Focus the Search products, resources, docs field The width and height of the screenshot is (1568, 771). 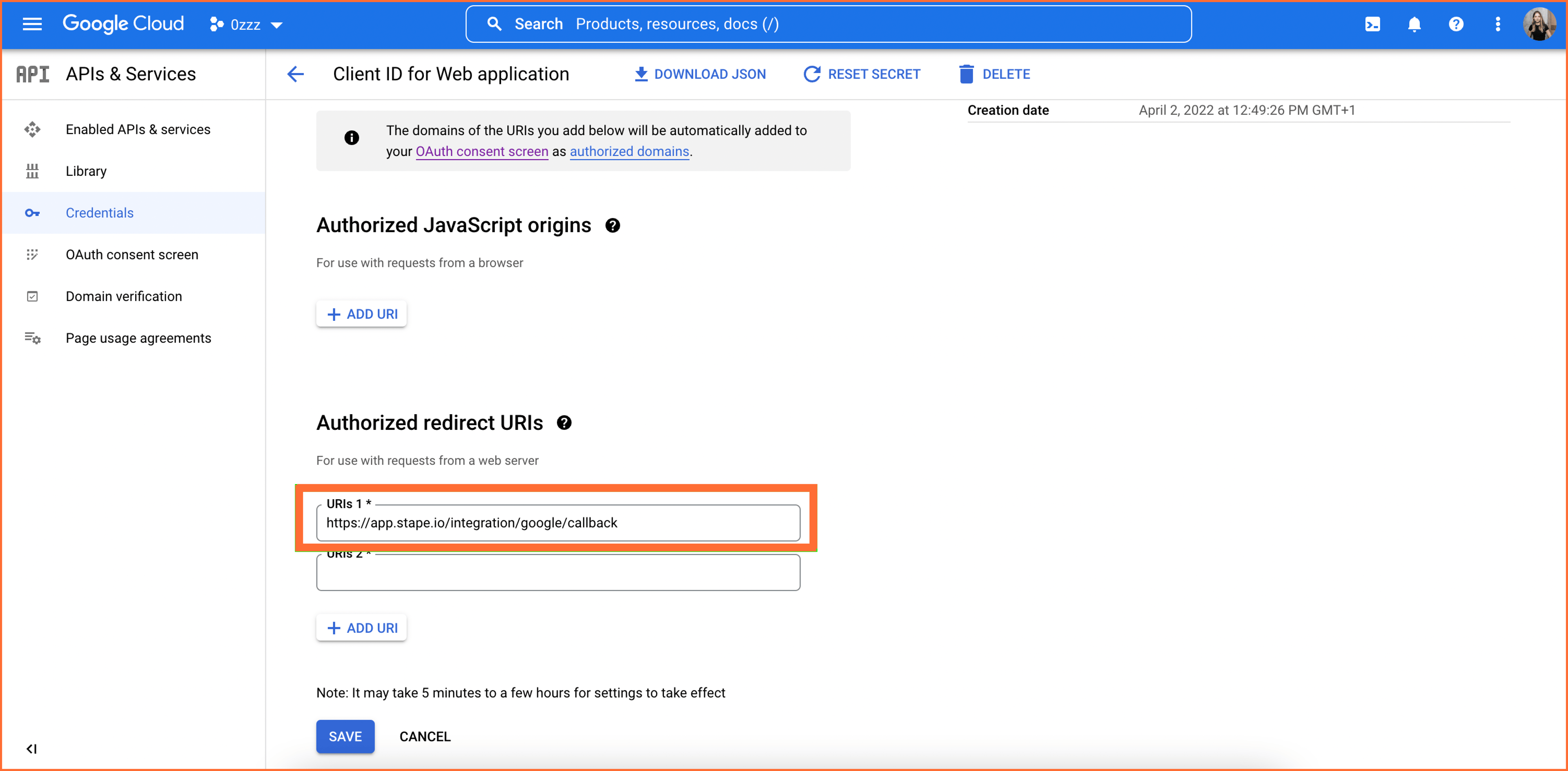828,24
